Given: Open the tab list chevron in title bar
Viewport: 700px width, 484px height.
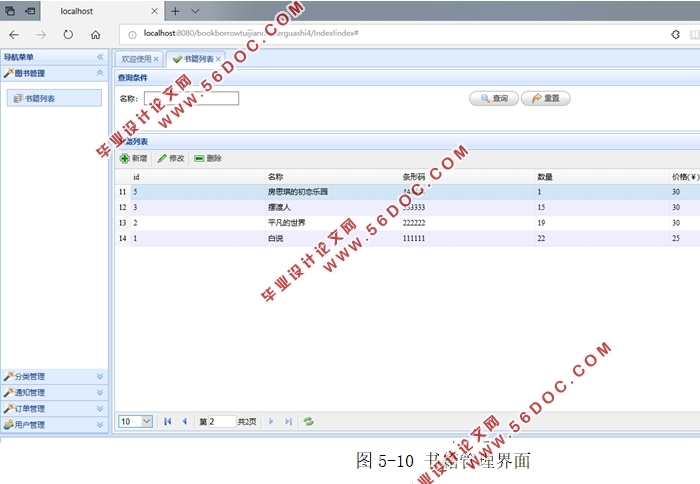Looking at the screenshot, I should 195,11.
